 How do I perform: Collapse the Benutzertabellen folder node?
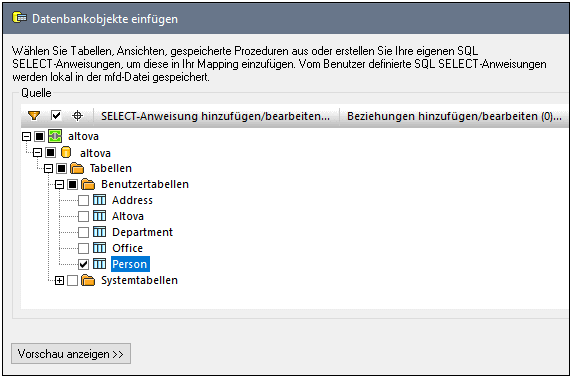click(59, 185)
